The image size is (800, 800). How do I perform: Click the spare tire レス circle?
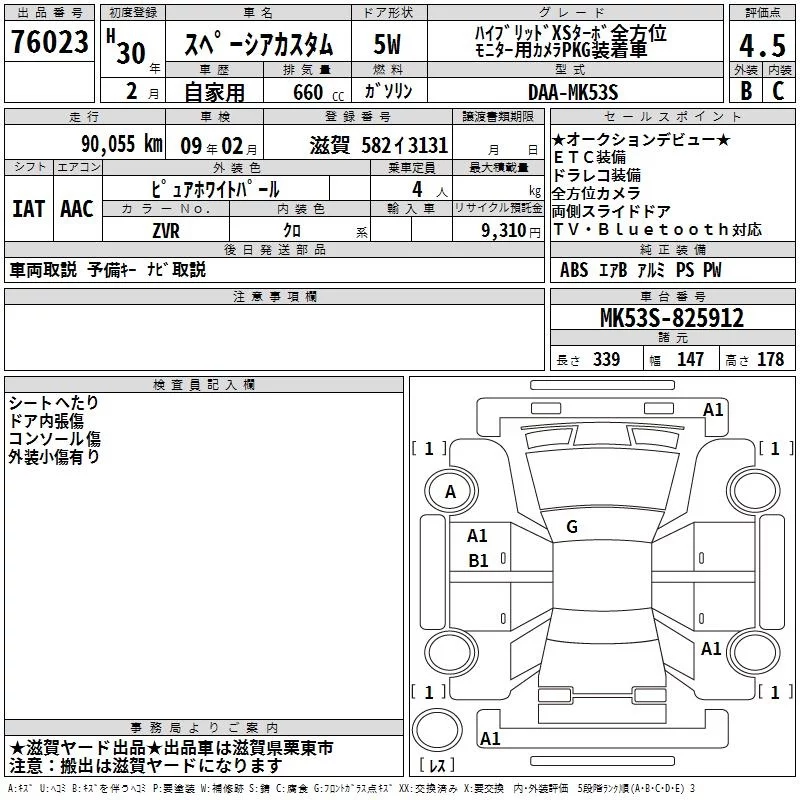[437, 730]
